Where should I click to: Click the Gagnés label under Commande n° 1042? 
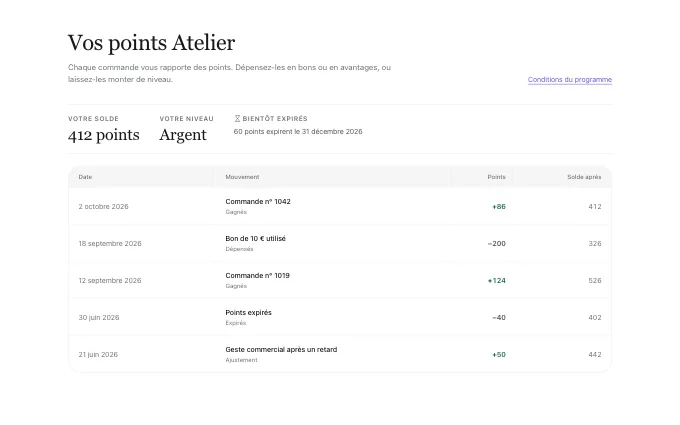tap(236, 212)
